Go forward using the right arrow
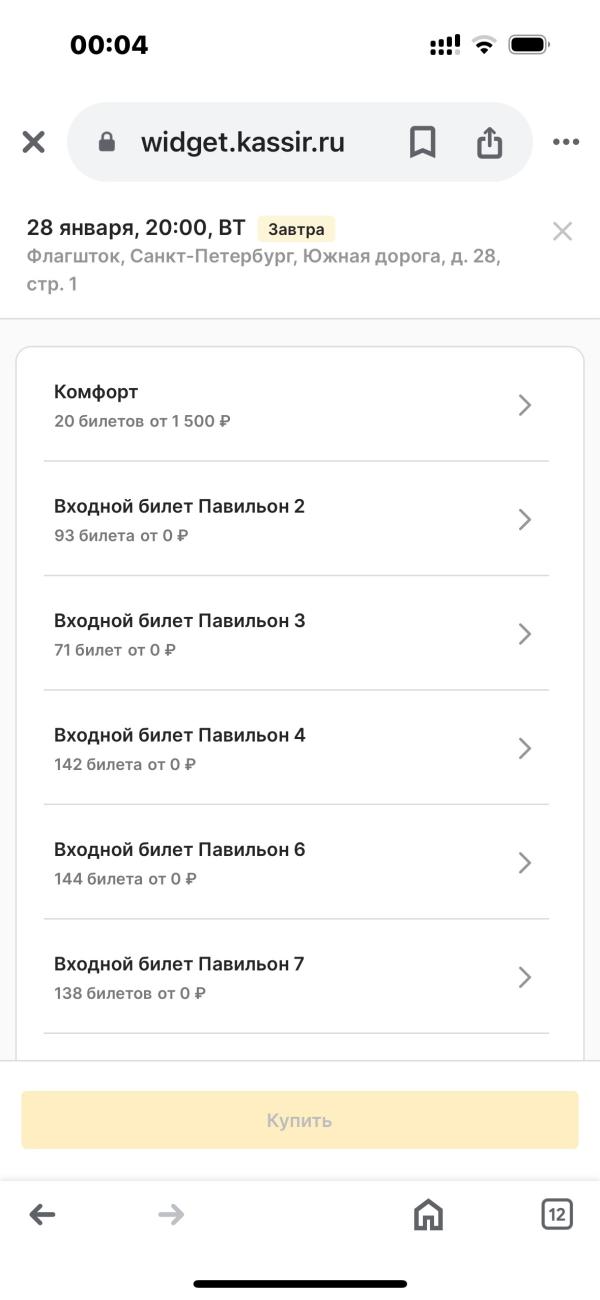 point(171,1215)
